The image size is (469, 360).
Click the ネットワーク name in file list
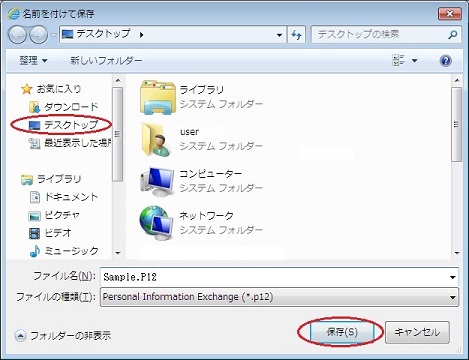pos(206,216)
